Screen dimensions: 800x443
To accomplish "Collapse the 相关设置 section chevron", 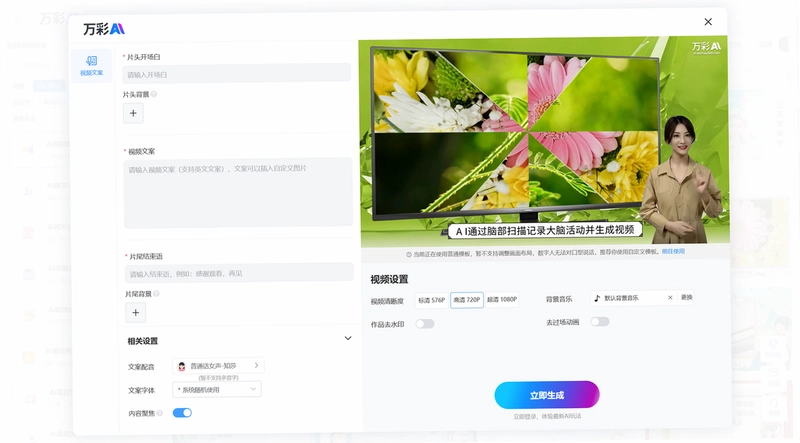I will tap(348, 338).
